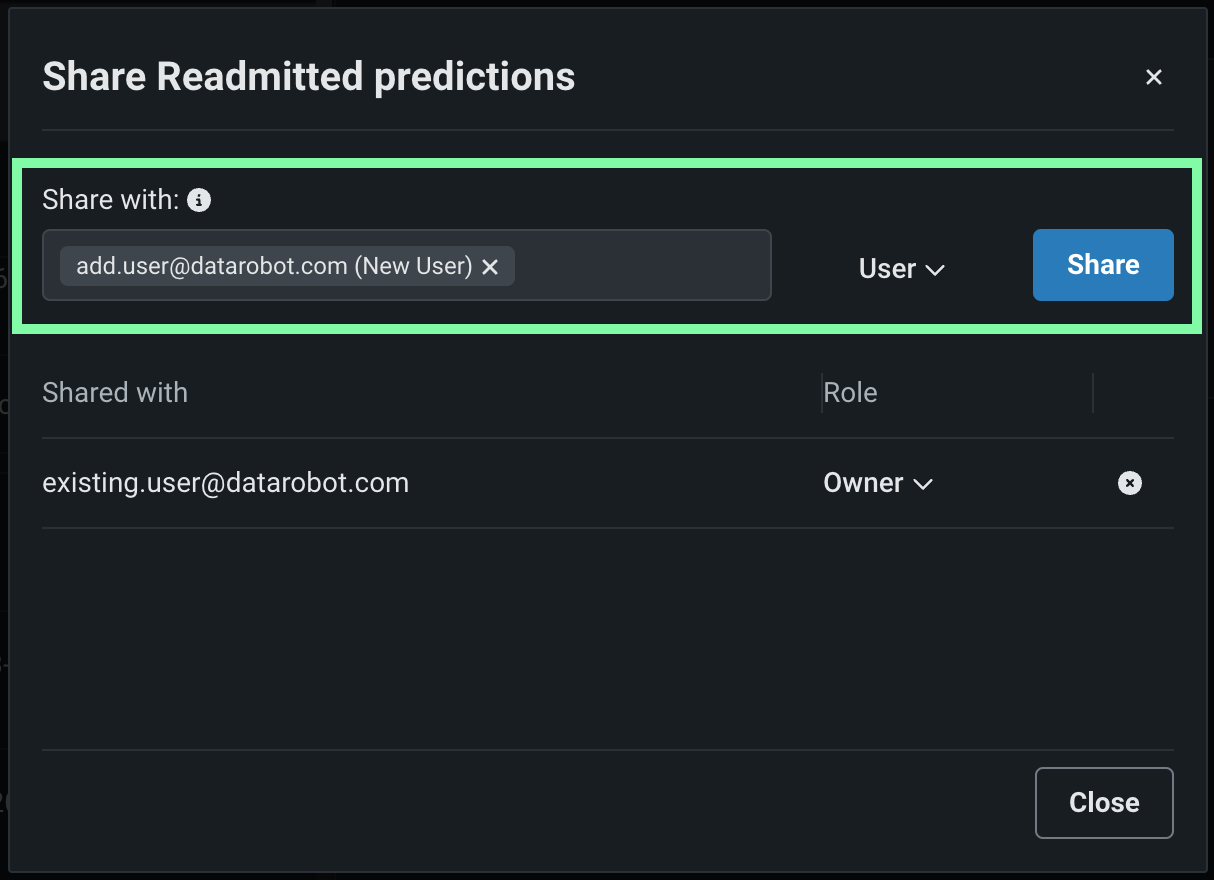Click the column divider right of Role

click(1093, 393)
